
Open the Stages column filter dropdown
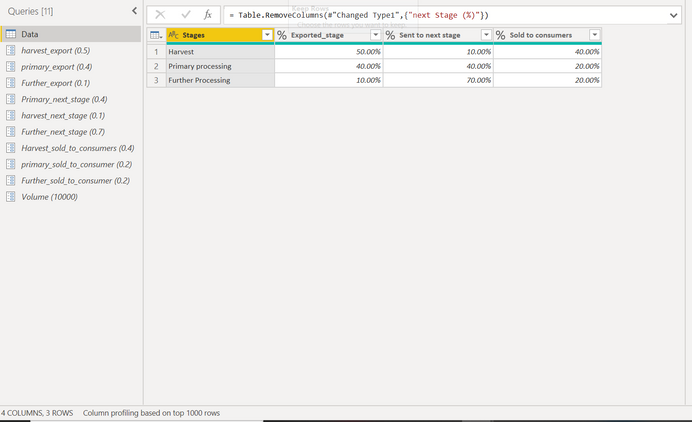[x=267, y=35]
